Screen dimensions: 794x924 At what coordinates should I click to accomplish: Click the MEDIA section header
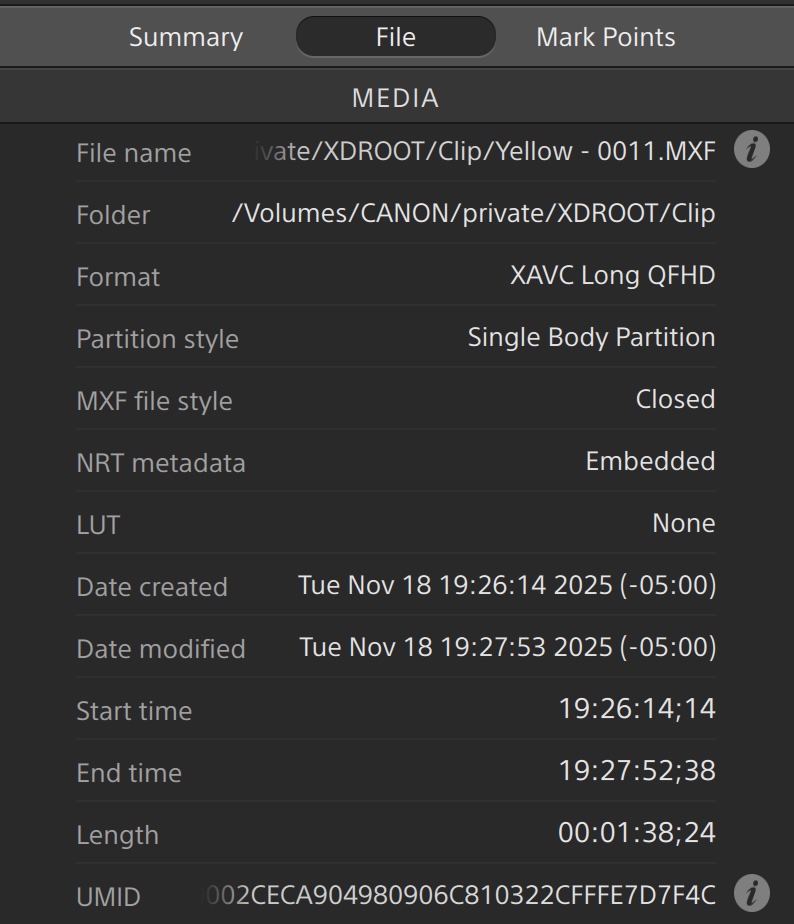point(396,98)
